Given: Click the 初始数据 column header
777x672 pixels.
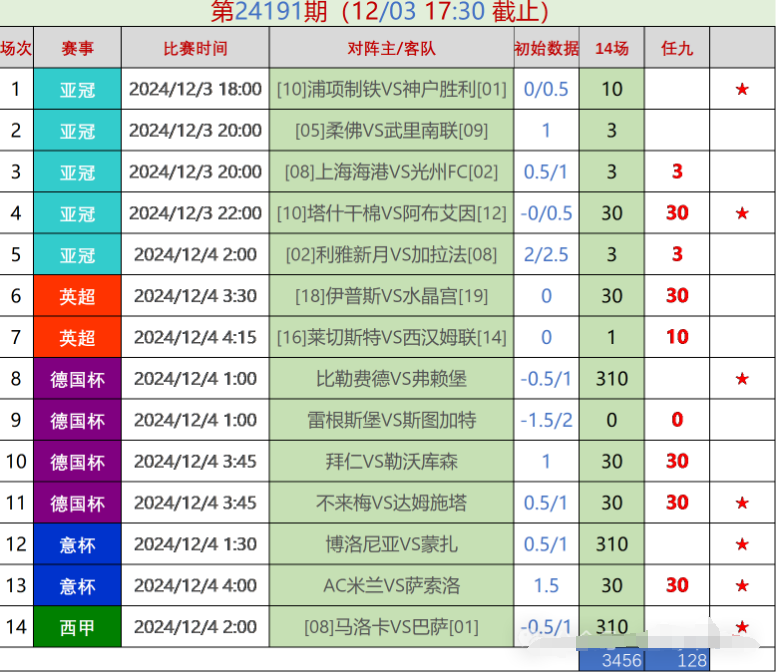Looking at the screenshot, I should tap(546, 48).
